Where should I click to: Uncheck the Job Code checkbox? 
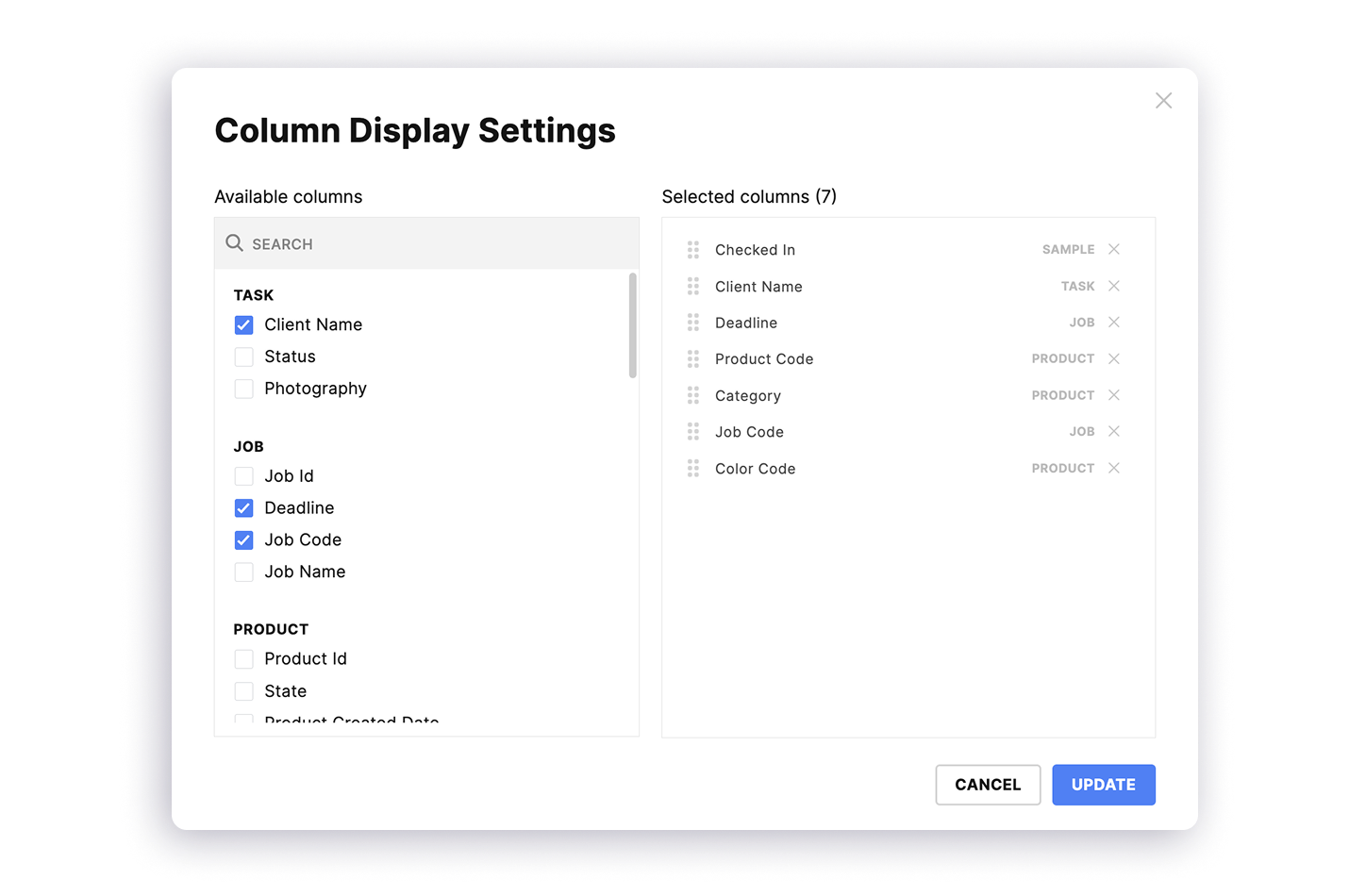243,540
